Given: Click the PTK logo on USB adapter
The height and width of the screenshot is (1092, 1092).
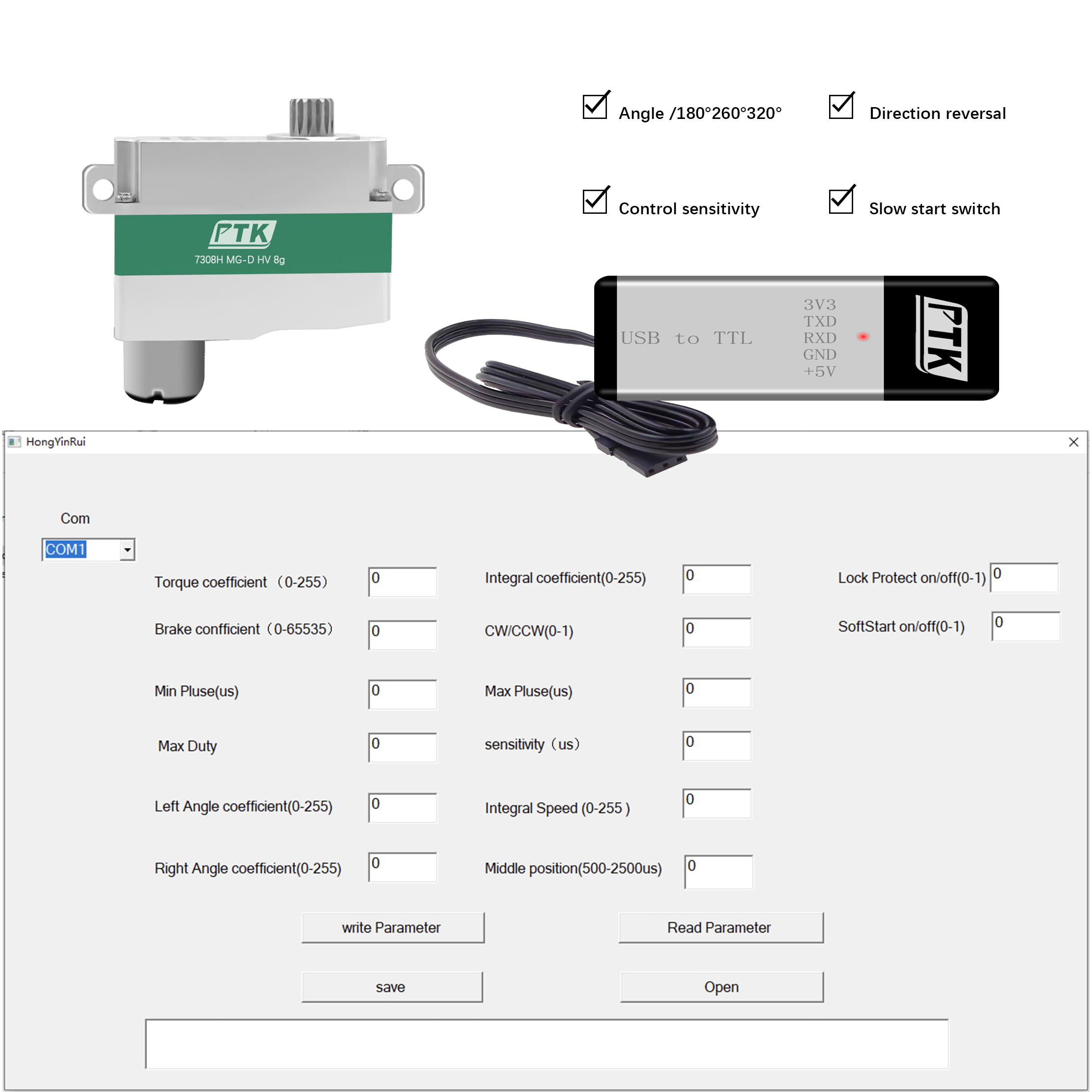Looking at the screenshot, I should pyautogui.click(x=941, y=338).
